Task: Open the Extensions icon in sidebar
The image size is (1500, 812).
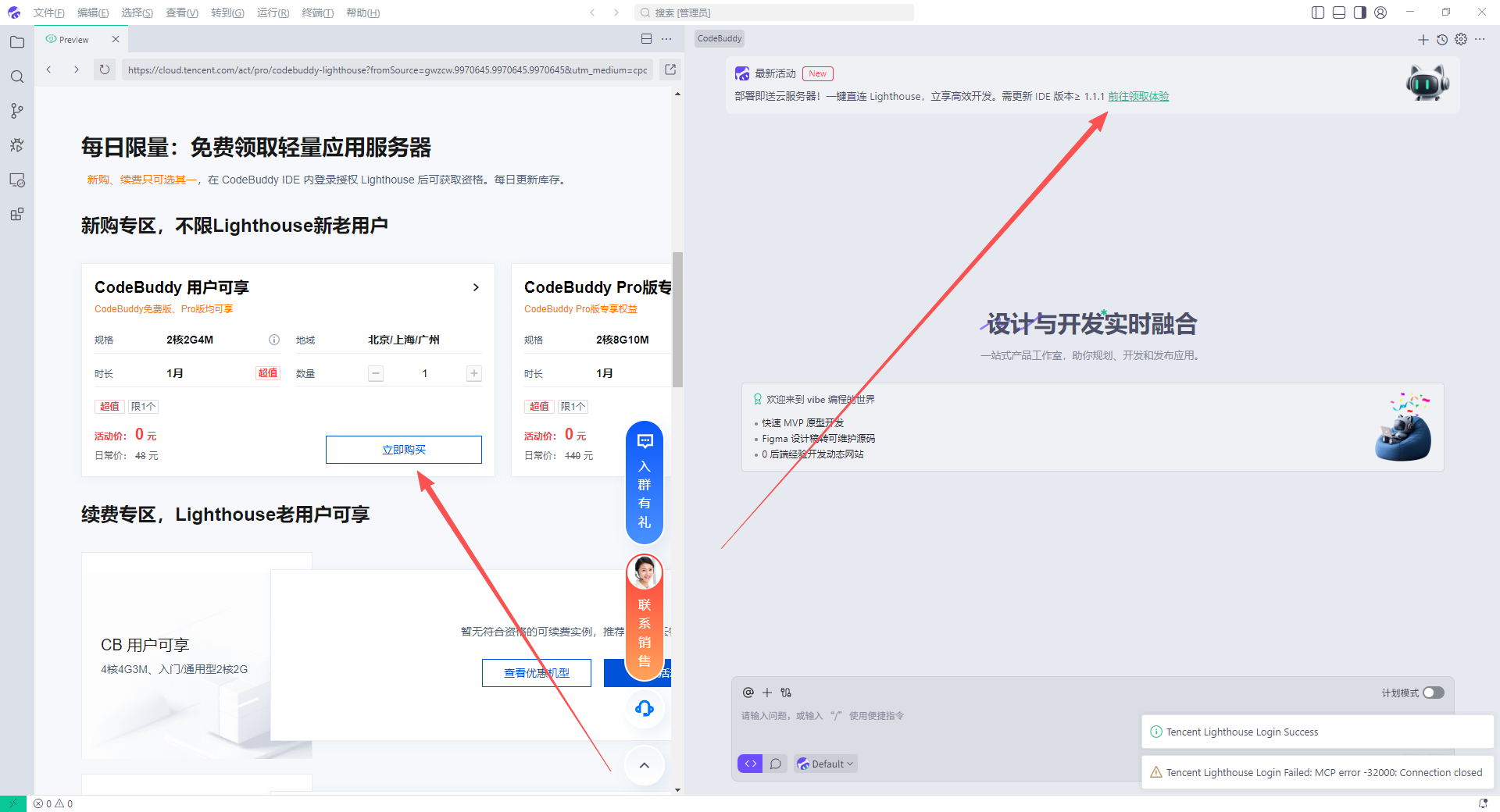Action: (x=17, y=214)
